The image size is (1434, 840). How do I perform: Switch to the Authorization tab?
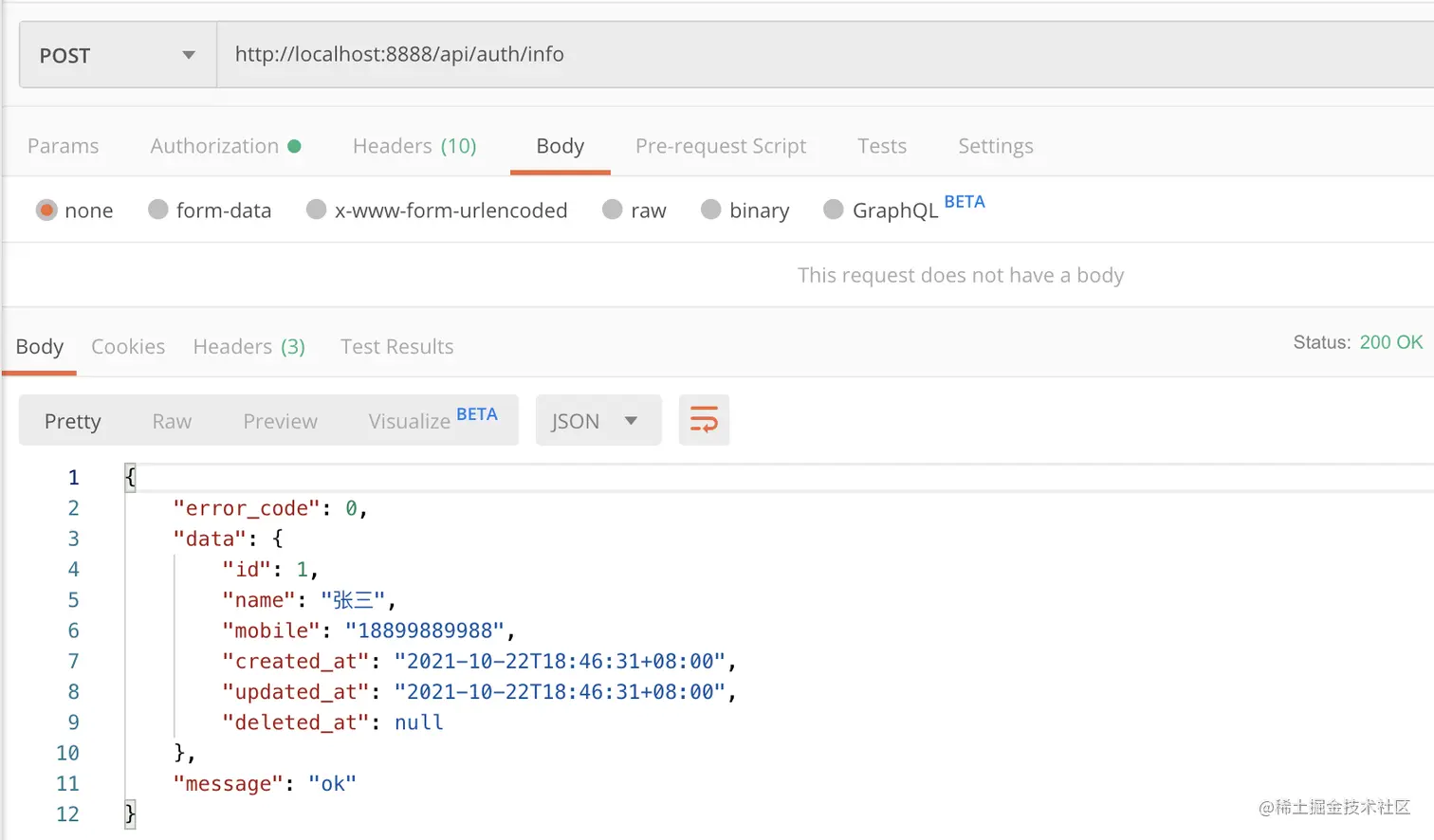(x=225, y=146)
